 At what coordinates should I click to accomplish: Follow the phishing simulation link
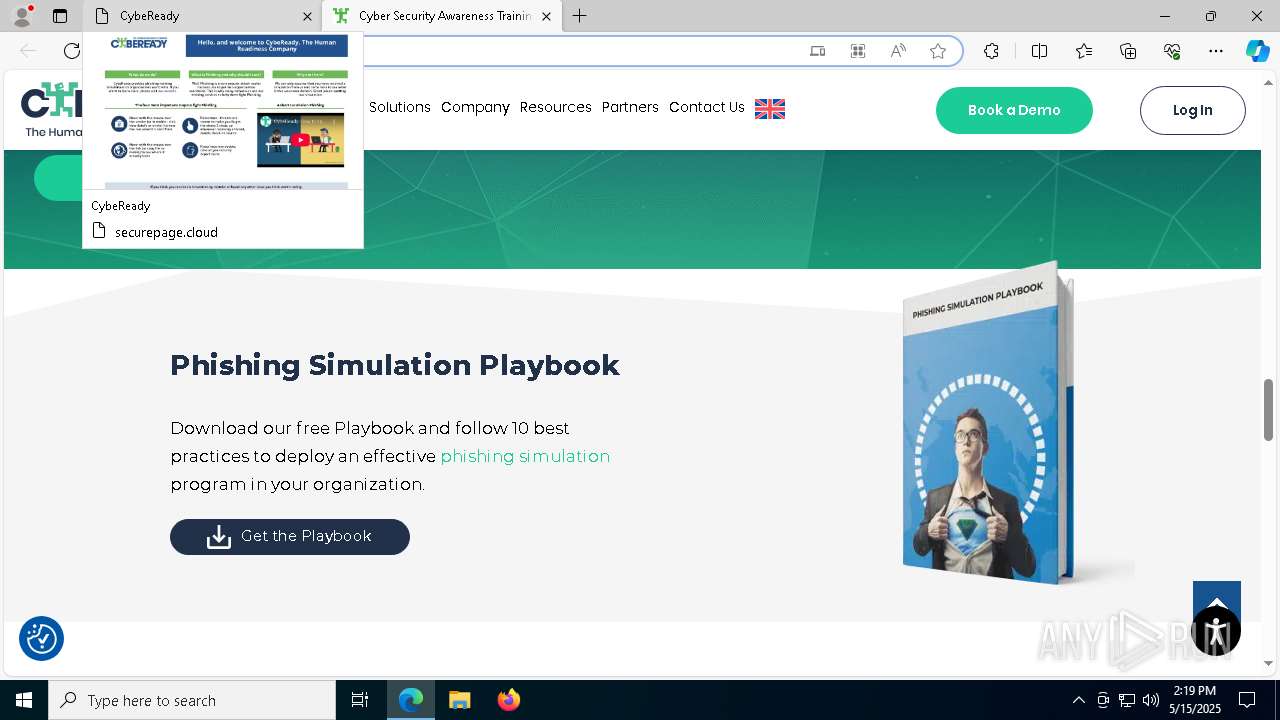click(525, 456)
